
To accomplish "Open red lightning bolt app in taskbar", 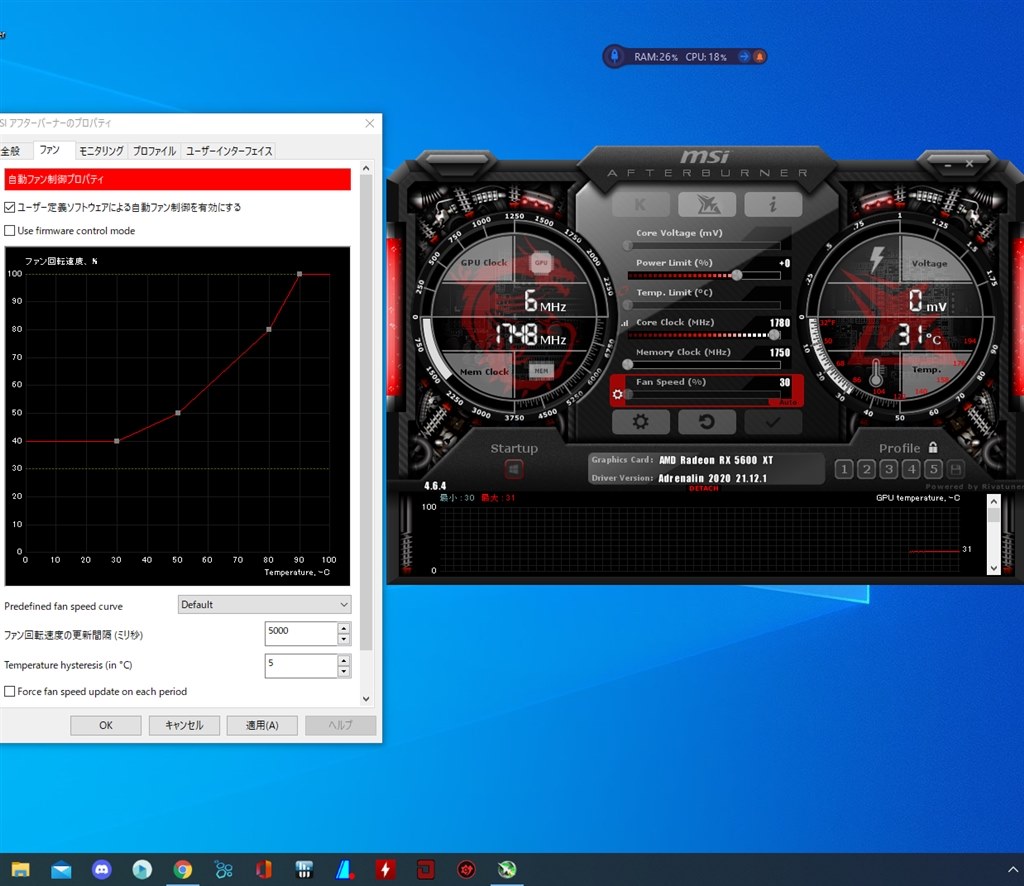I will 385,870.
